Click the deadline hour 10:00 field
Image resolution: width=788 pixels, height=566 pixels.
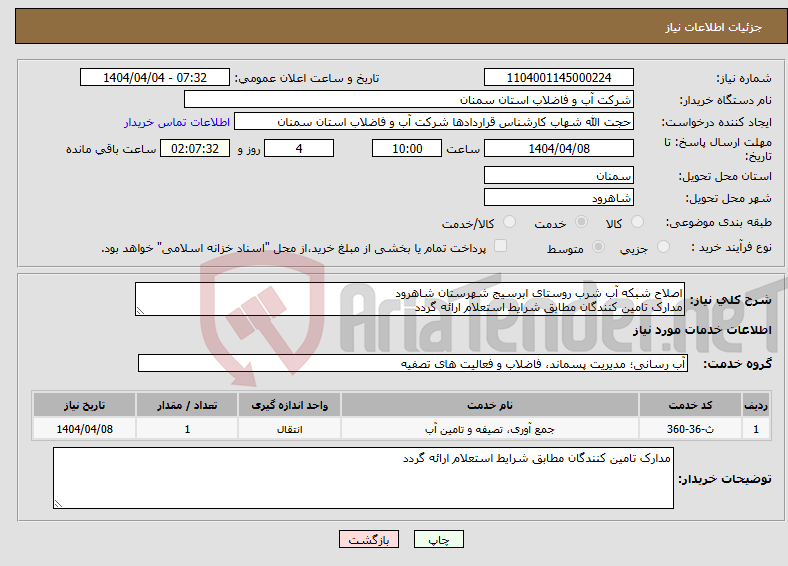(407, 148)
